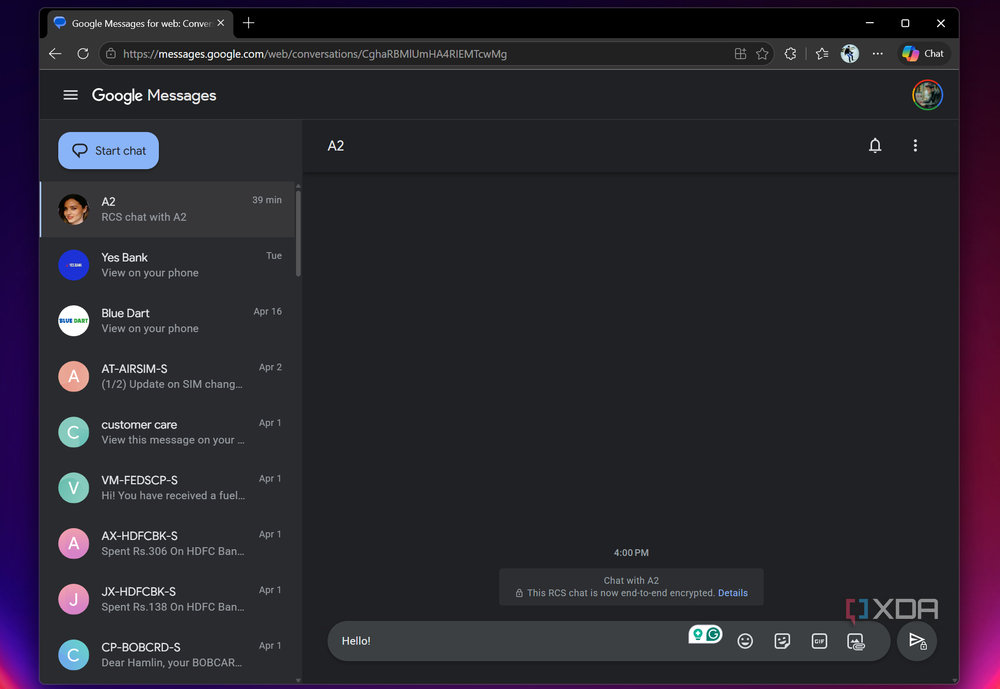Click the 39 min timestamp on A2
The image size is (1000, 689).
tap(267, 200)
